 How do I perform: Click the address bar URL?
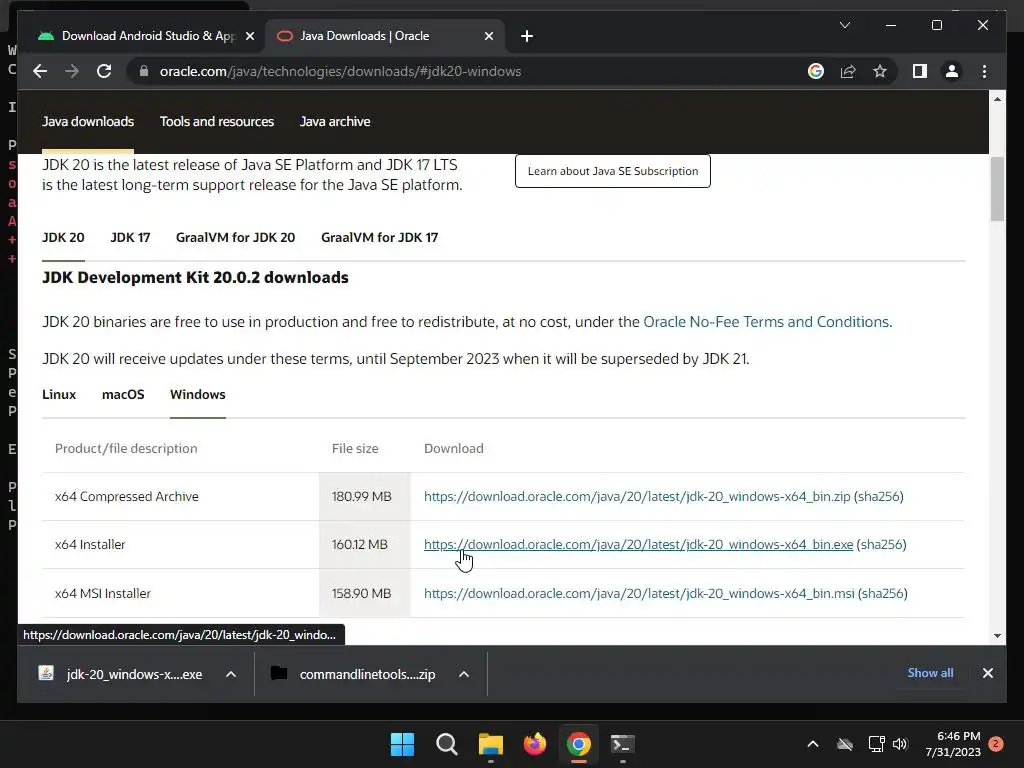pos(340,71)
